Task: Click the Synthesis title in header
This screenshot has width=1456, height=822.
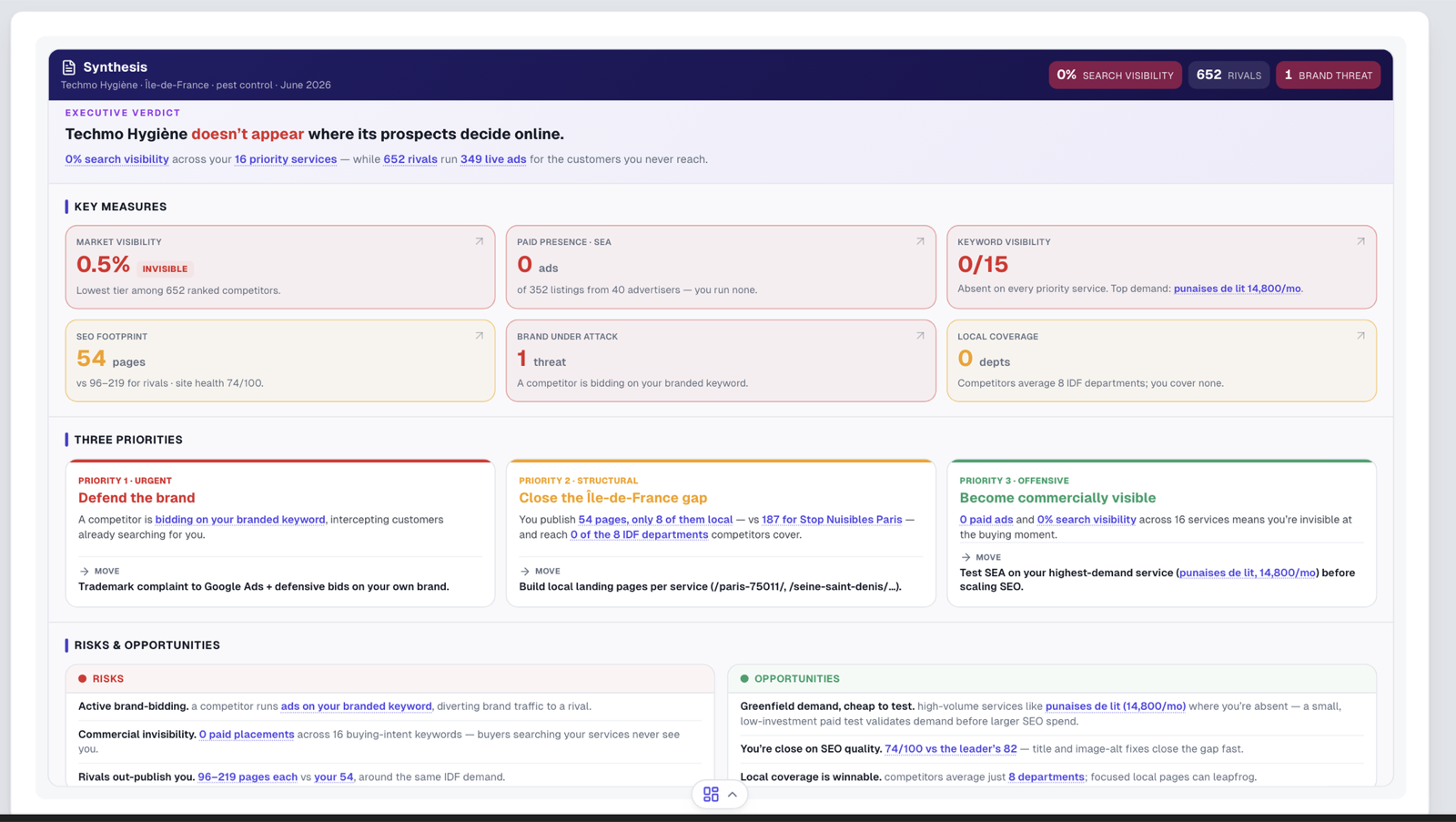Action: pos(115,67)
